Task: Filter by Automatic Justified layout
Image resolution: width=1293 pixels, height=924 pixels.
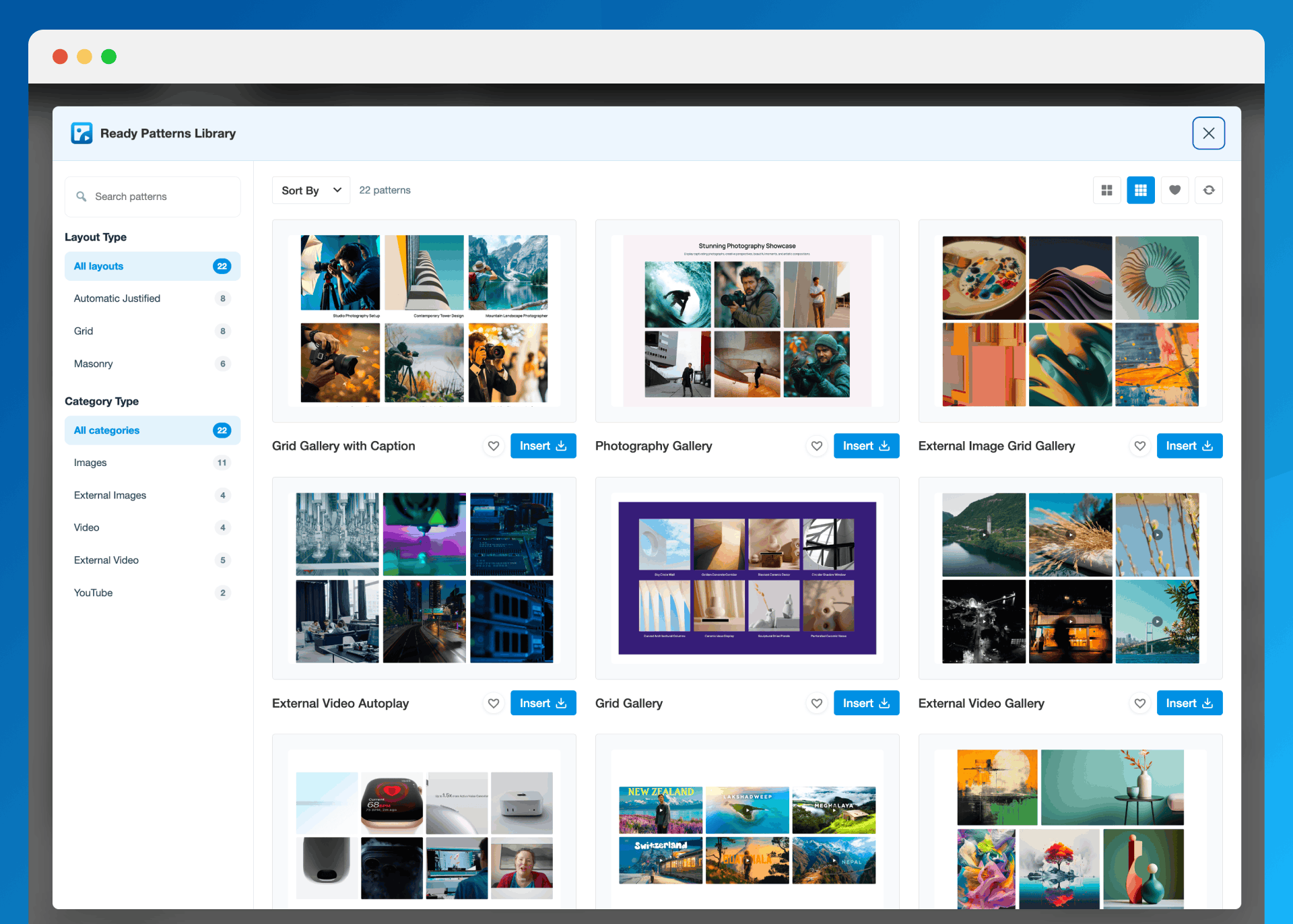Action: (x=152, y=298)
